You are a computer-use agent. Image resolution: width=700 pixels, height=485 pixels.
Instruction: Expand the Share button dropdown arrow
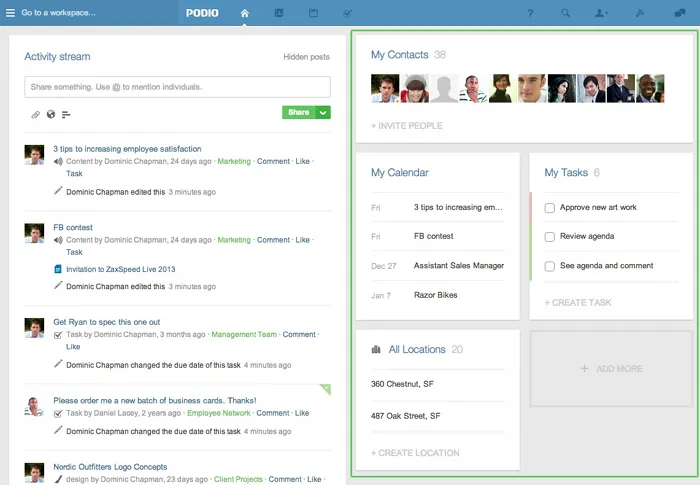coord(323,113)
